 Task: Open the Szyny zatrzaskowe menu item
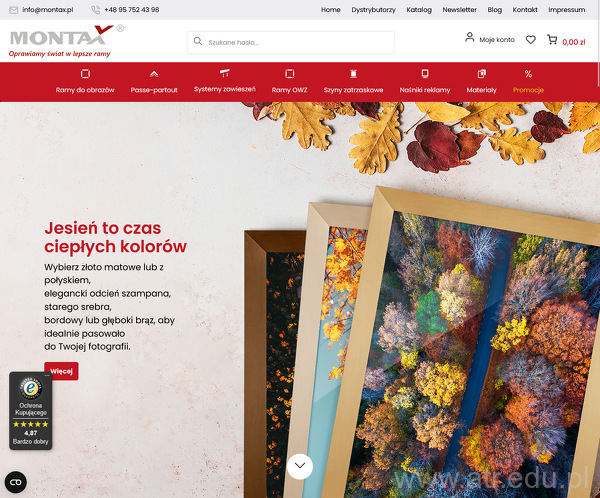point(353,90)
